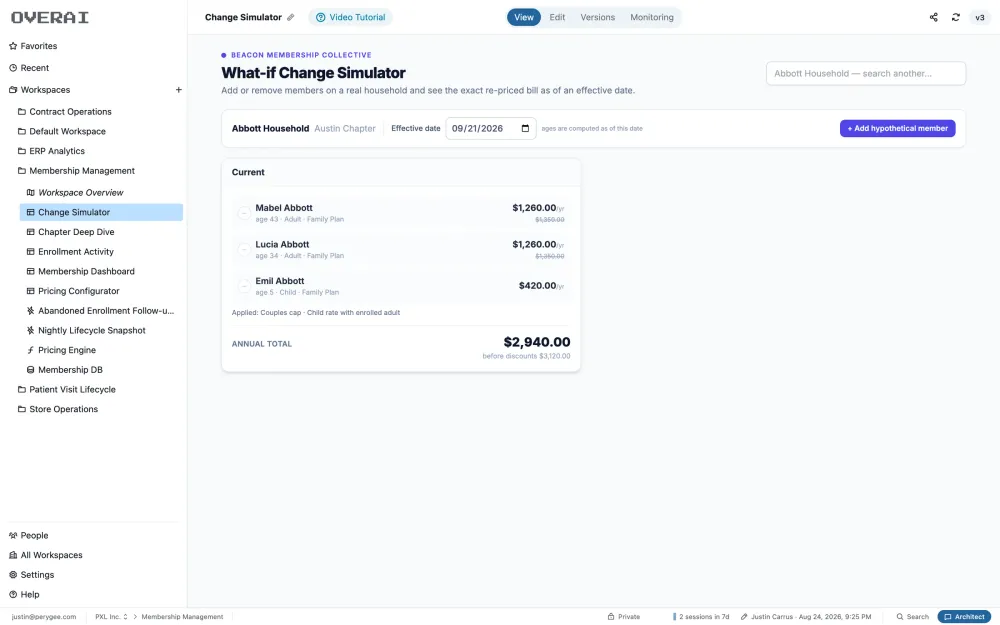
Task: Open the Monitoring tab
Action: pyautogui.click(x=652, y=17)
